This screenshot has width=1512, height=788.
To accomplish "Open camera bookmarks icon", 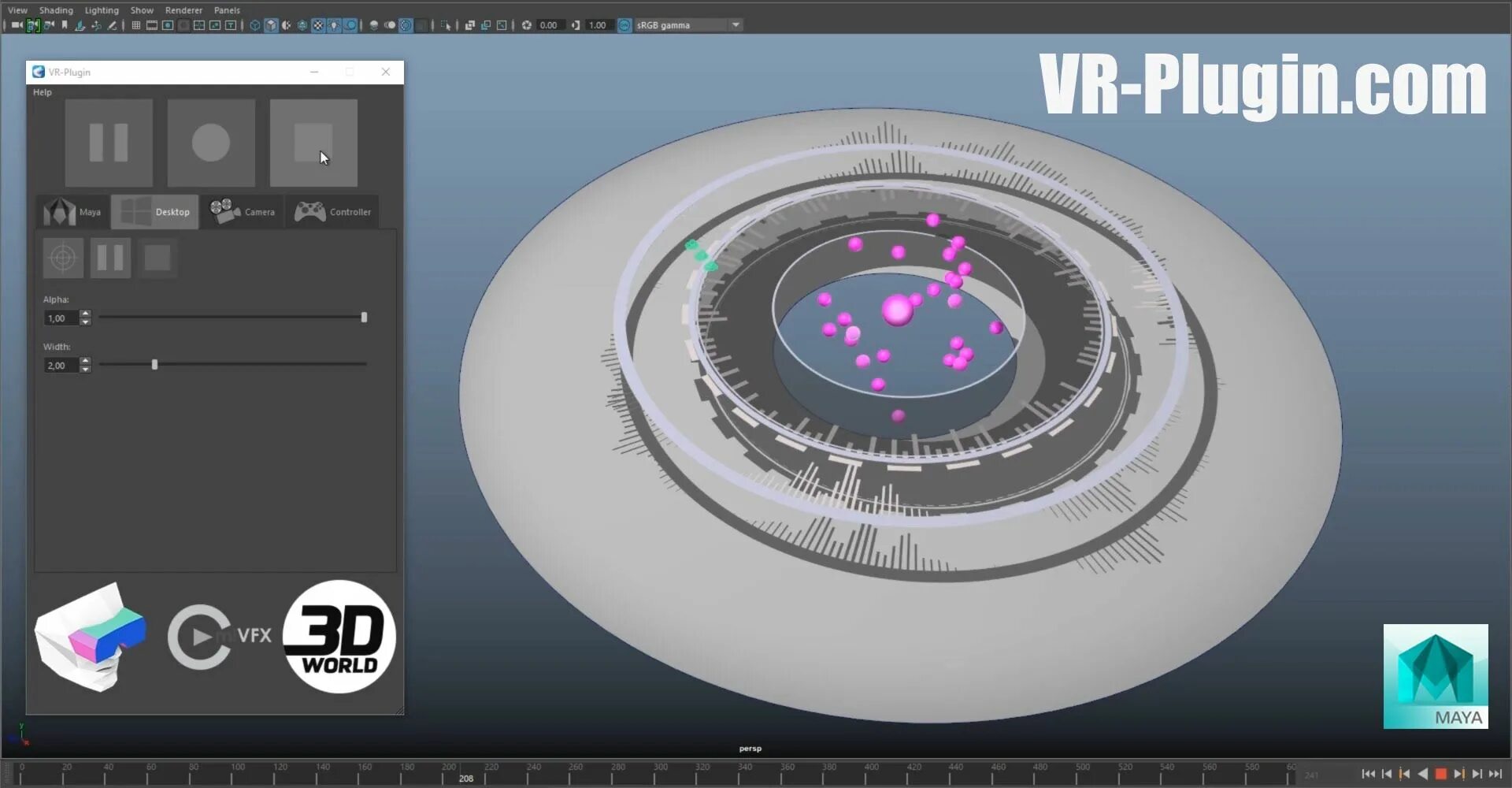I will [x=65, y=25].
